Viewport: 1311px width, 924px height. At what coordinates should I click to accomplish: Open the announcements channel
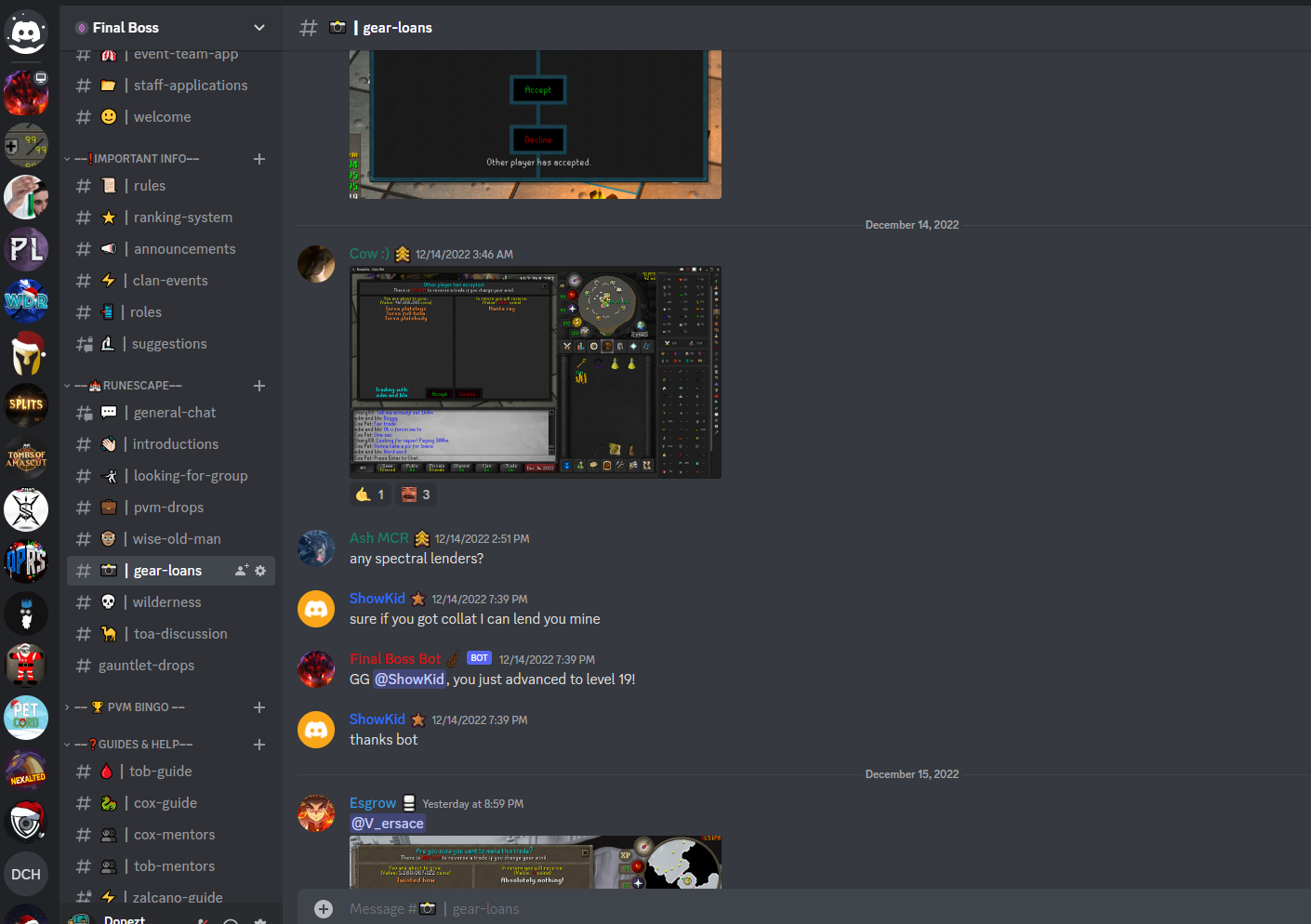[171, 249]
